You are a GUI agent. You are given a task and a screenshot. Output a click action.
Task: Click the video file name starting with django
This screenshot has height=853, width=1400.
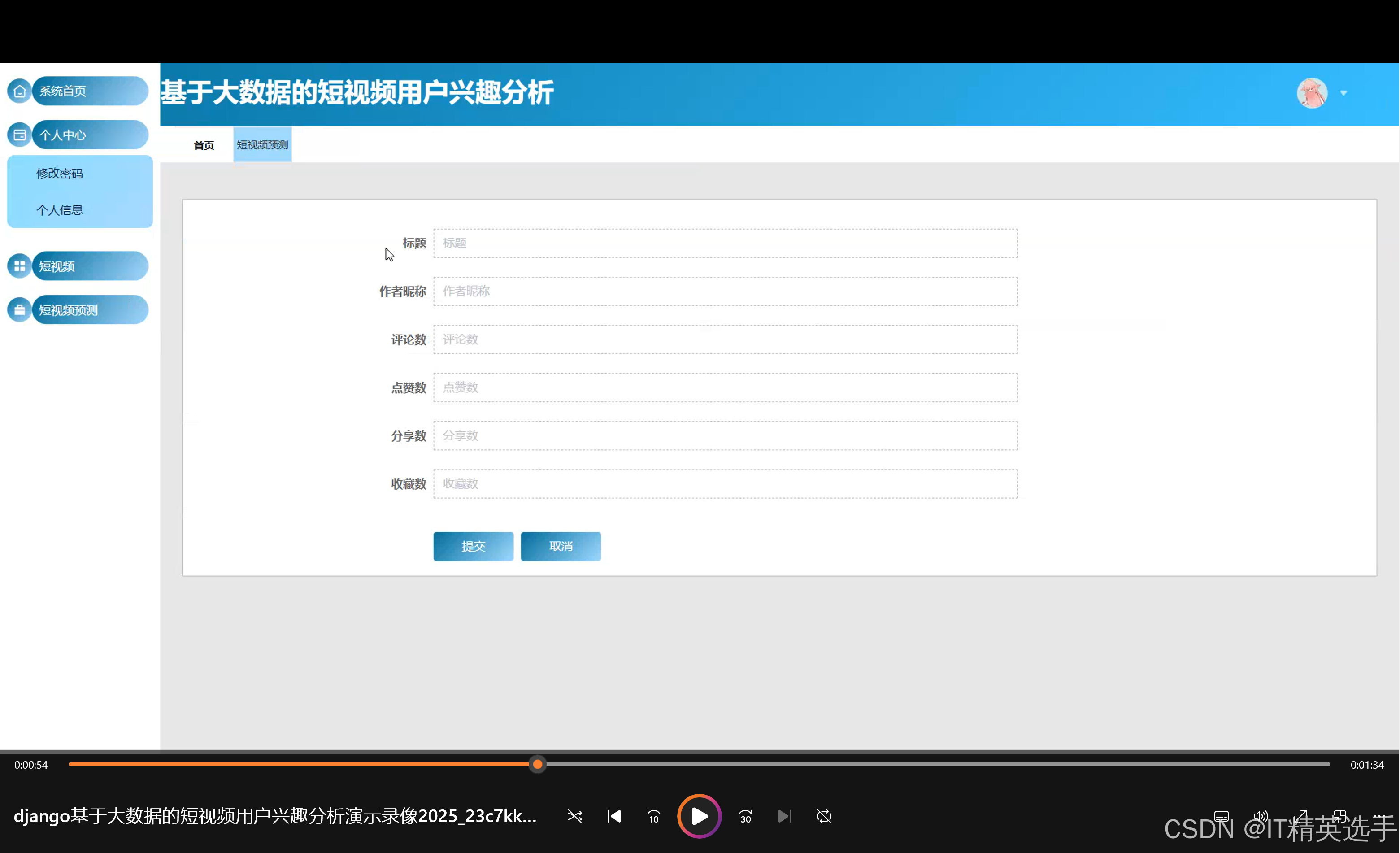tap(276, 816)
